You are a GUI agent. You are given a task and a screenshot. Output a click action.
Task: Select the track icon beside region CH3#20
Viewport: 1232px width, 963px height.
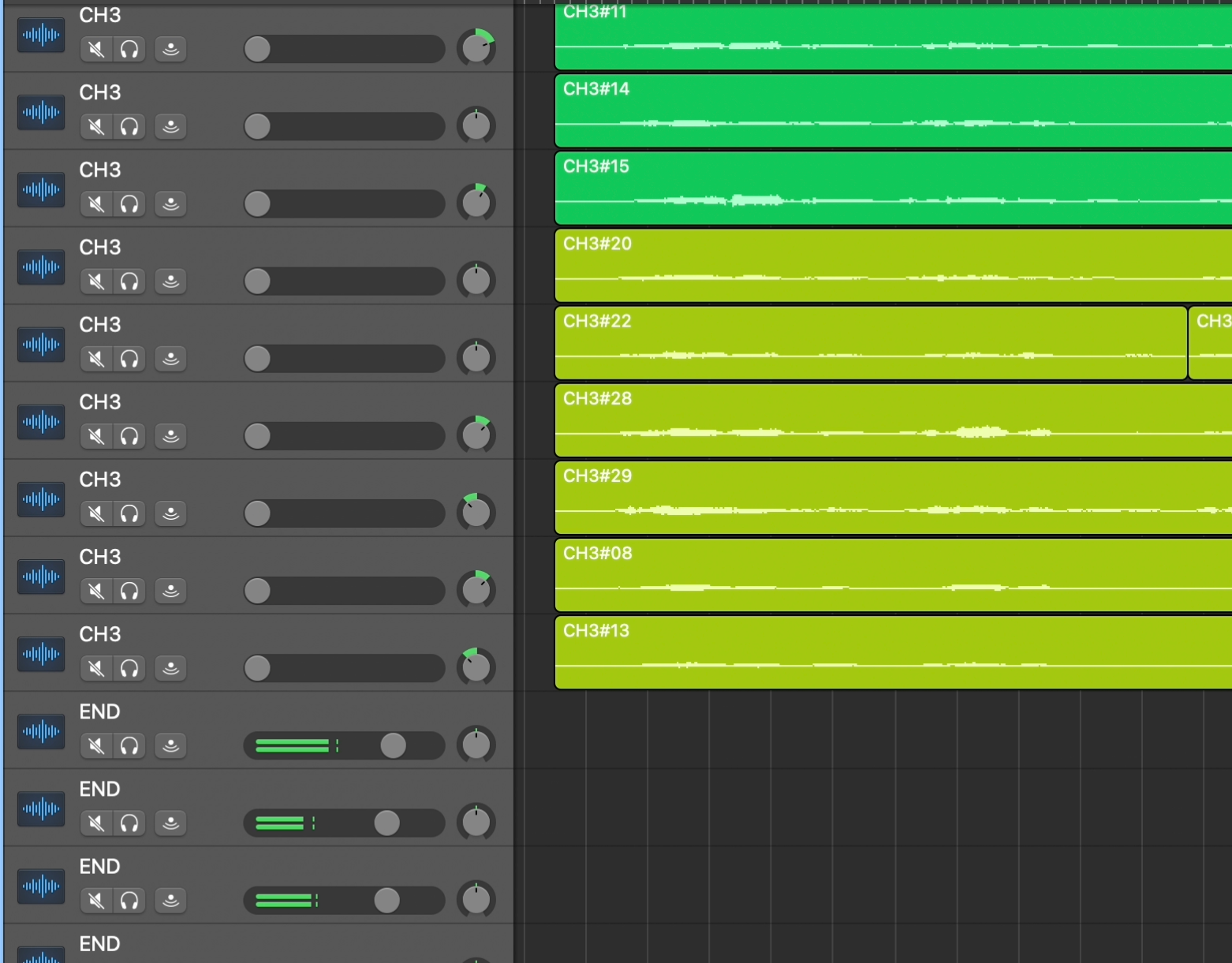click(41, 267)
